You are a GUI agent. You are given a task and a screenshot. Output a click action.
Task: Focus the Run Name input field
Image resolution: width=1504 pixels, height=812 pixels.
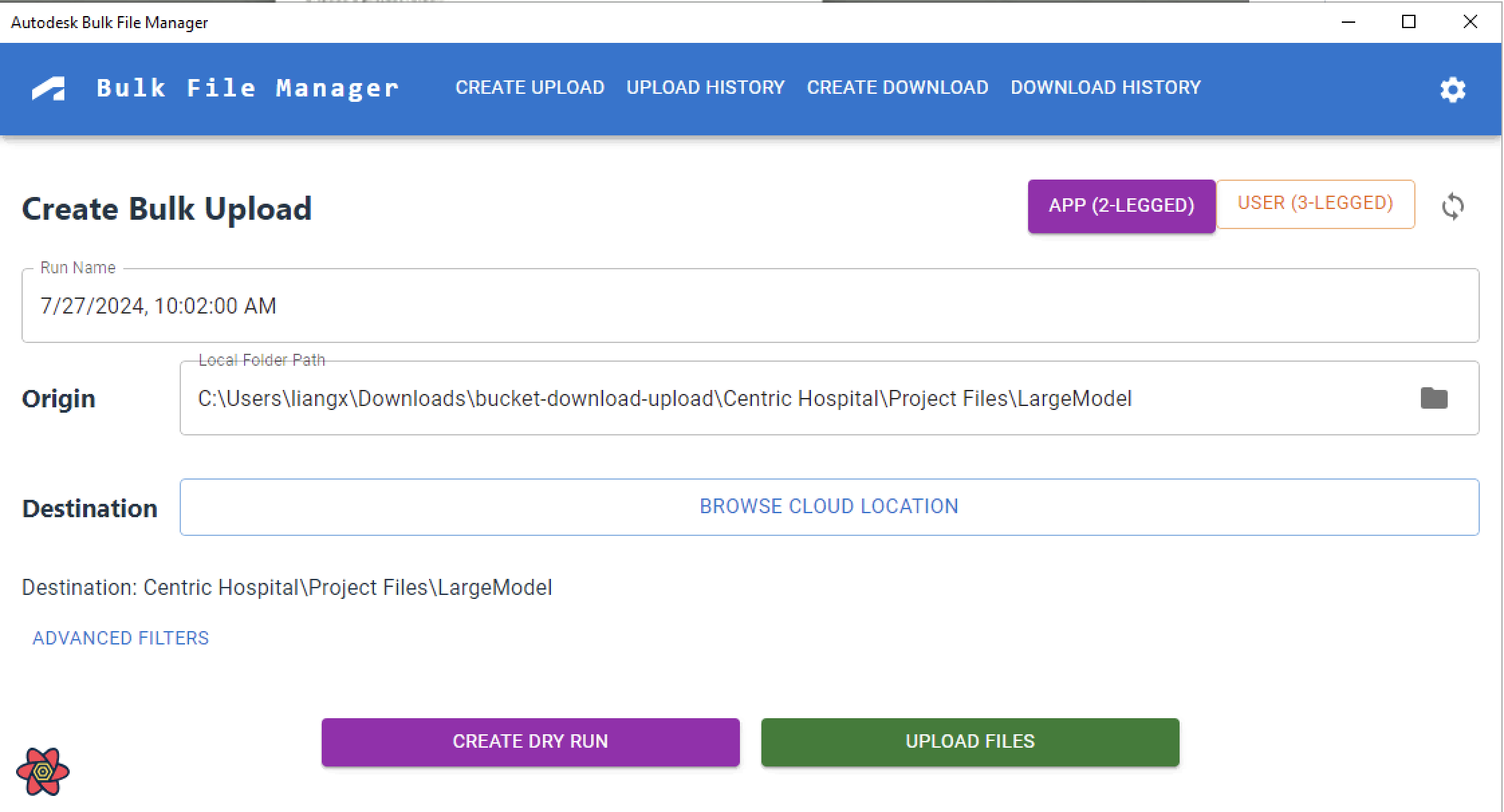[750, 306]
